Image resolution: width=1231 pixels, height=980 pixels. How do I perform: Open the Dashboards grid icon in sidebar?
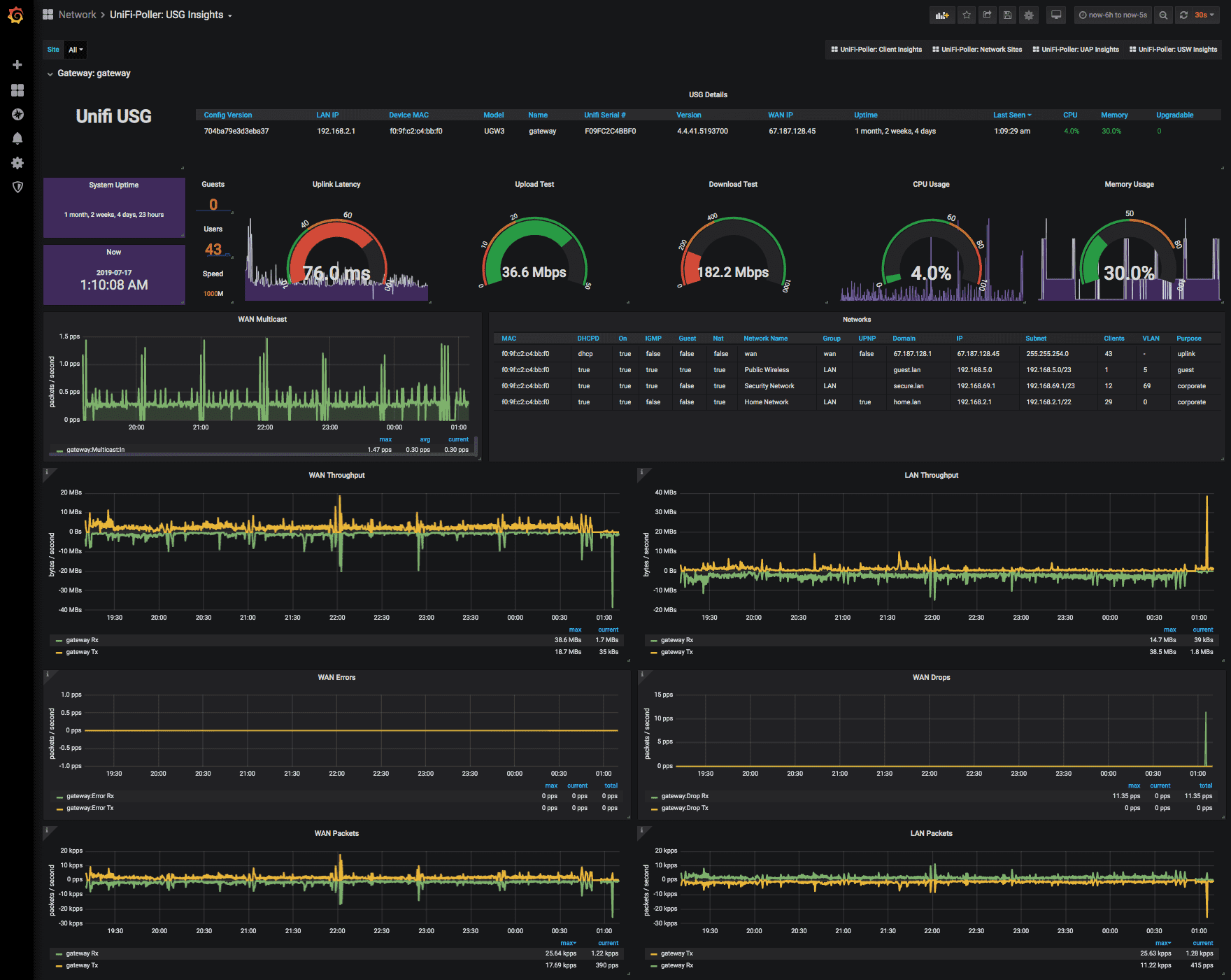pyautogui.click(x=17, y=90)
